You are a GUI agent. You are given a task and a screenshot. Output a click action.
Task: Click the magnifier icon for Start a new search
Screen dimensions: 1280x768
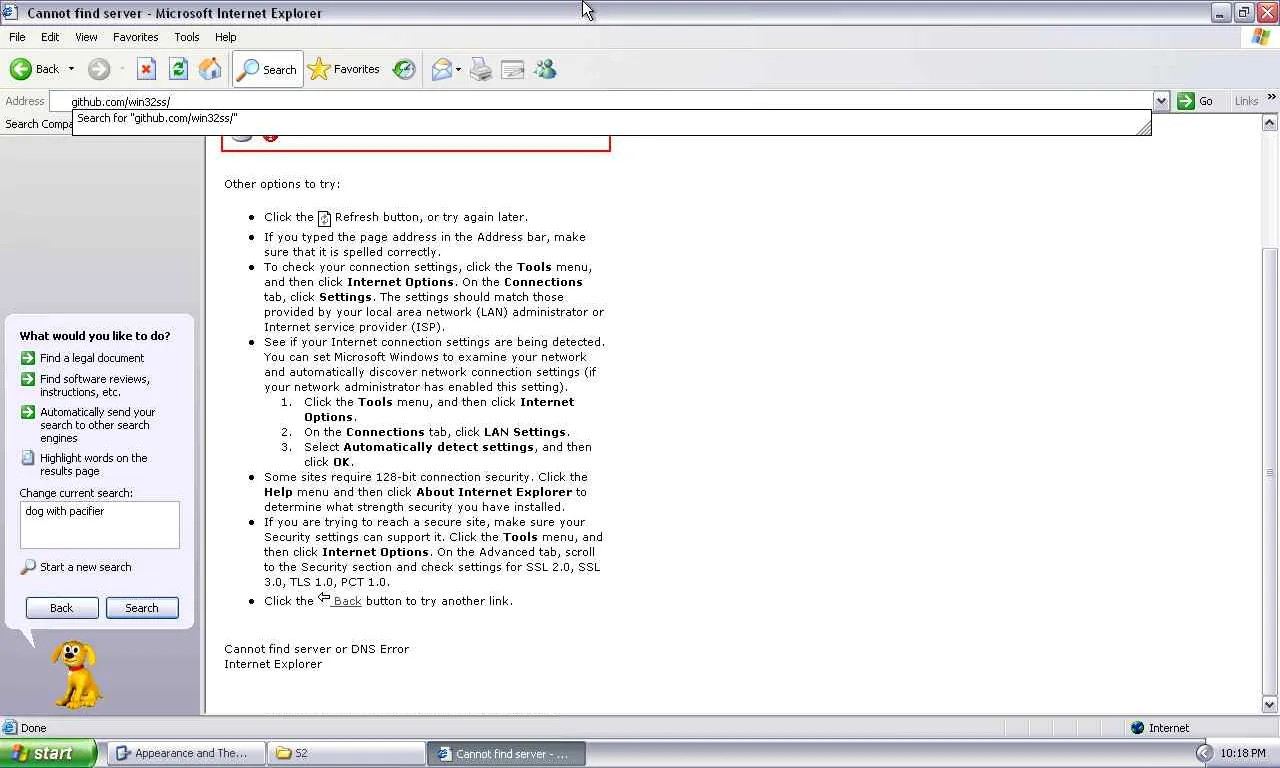(x=28, y=567)
